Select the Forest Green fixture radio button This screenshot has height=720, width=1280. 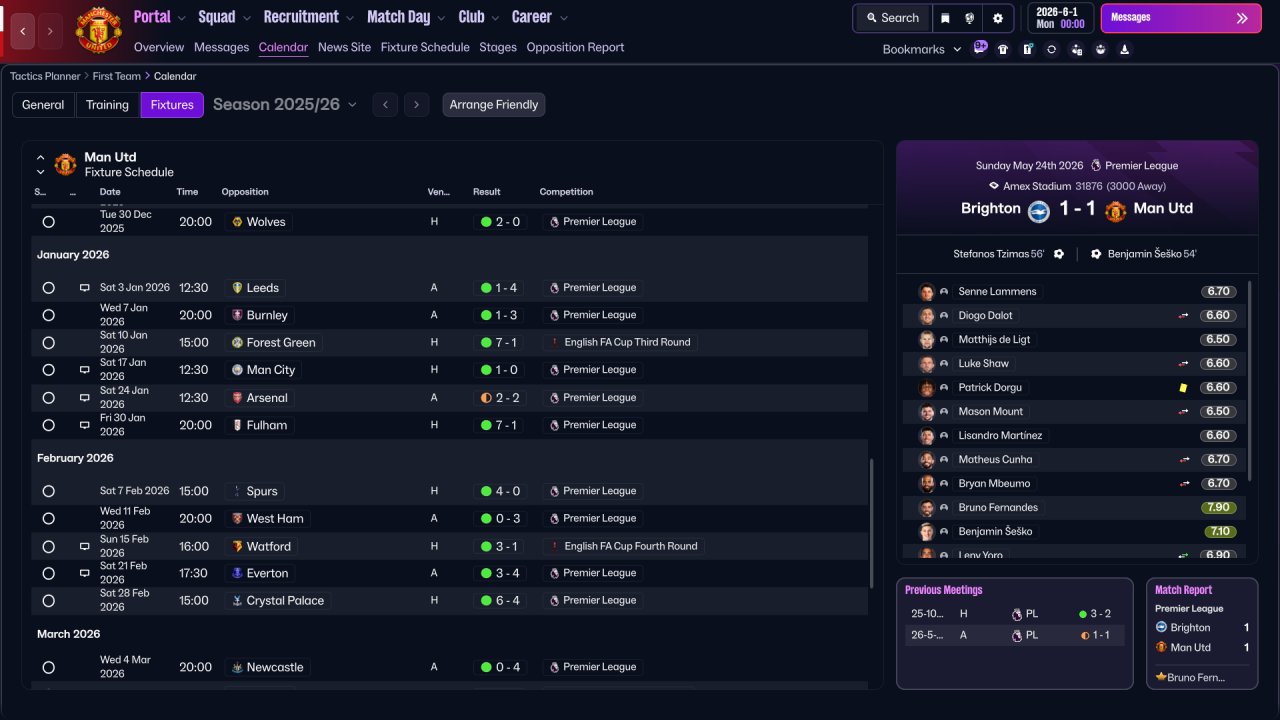point(48,343)
